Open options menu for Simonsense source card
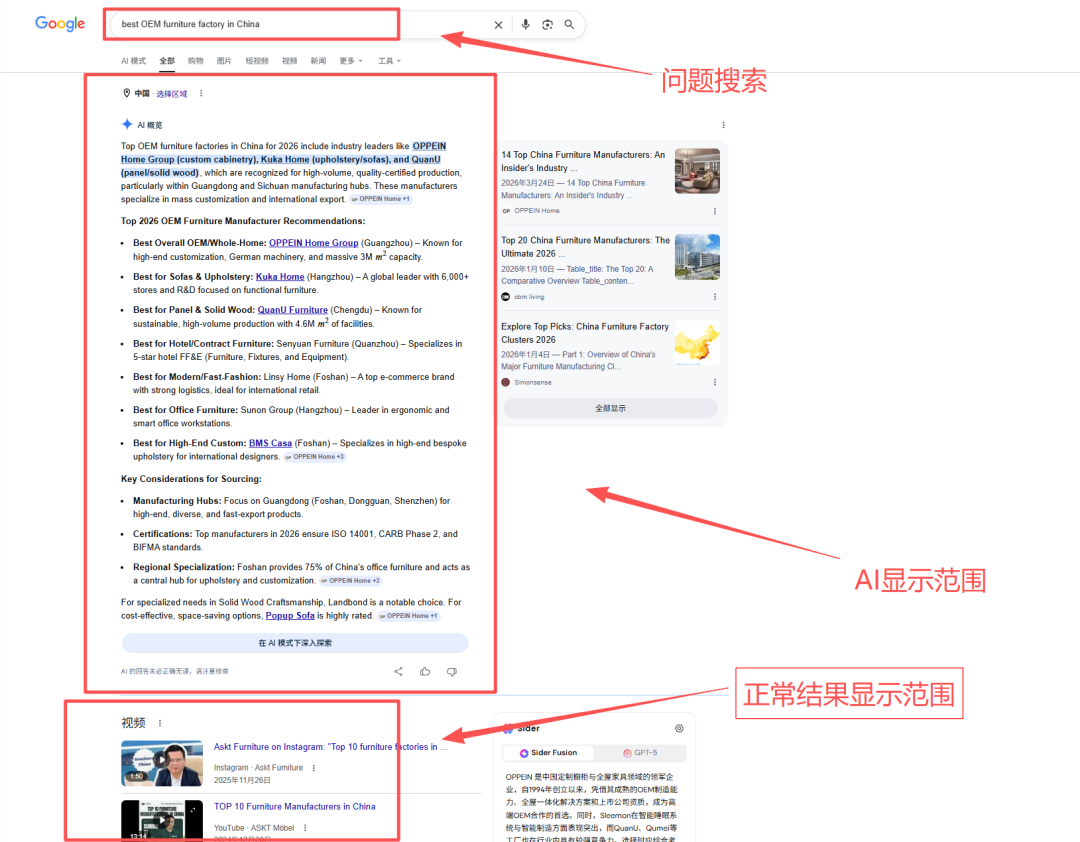 click(x=714, y=382)
